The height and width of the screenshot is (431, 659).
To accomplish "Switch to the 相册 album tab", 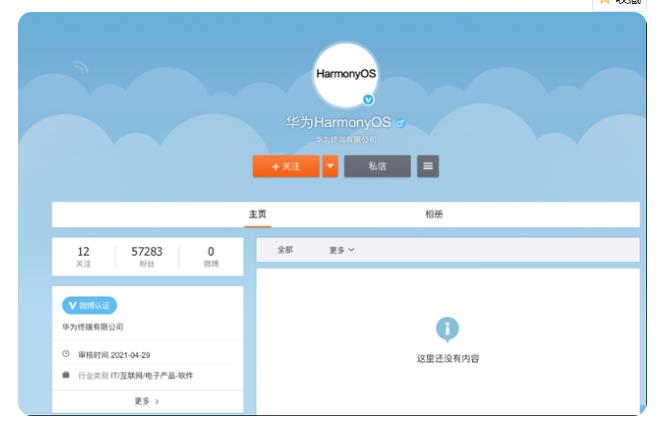I will (433, 214).
